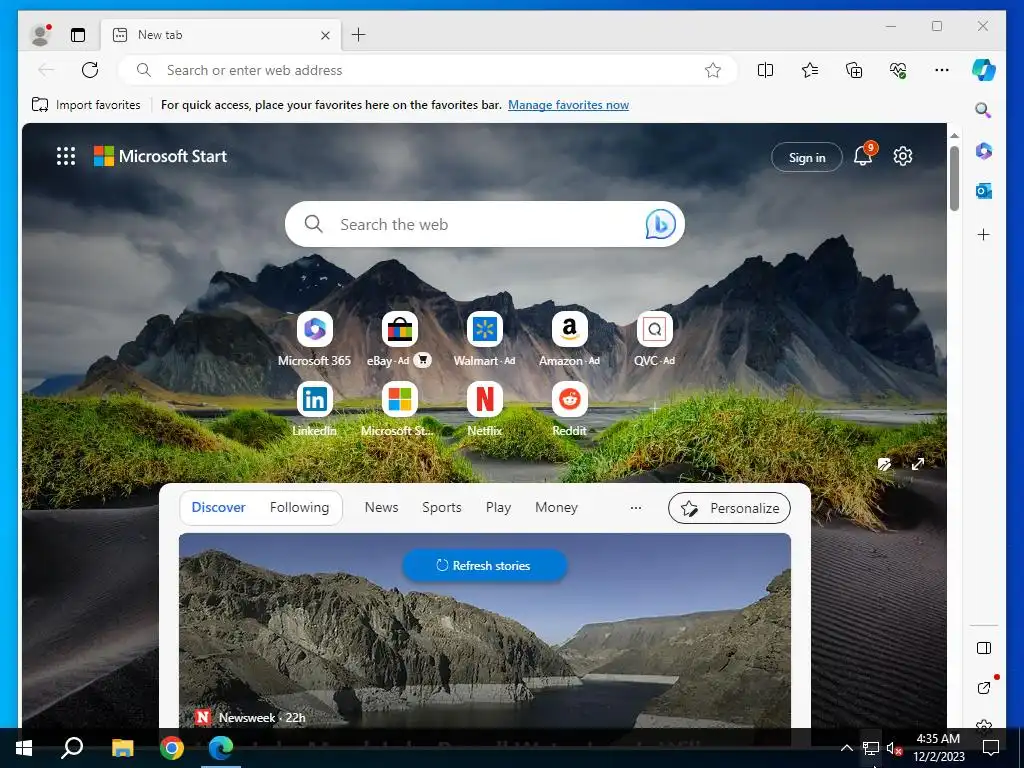Open the Collections icon
The height and width of the screenshot is (768, 1024).
point(854,70)
